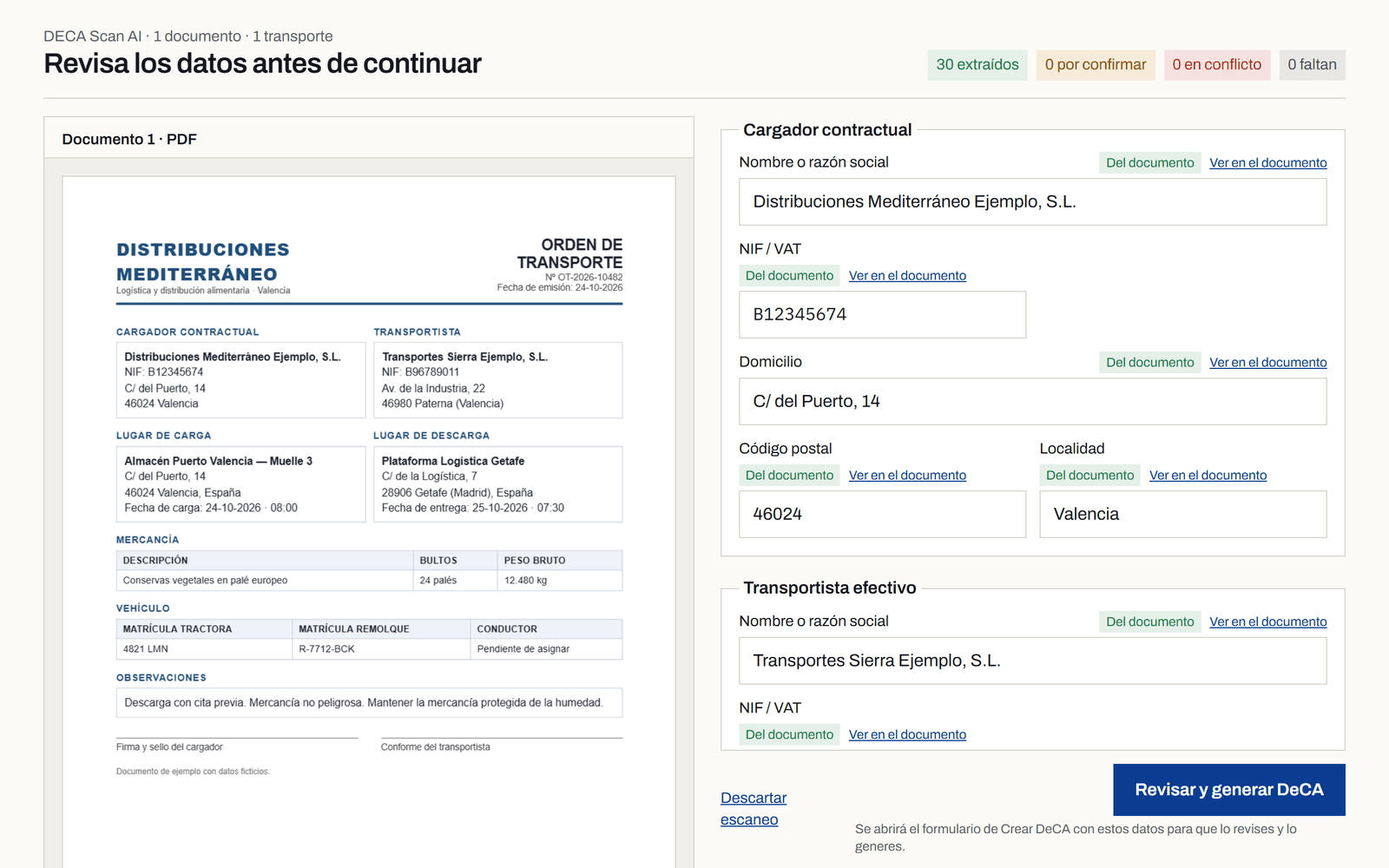Open Ver en el documento for Localidad
1389x868 pixels.
[x=1208, y=475]
